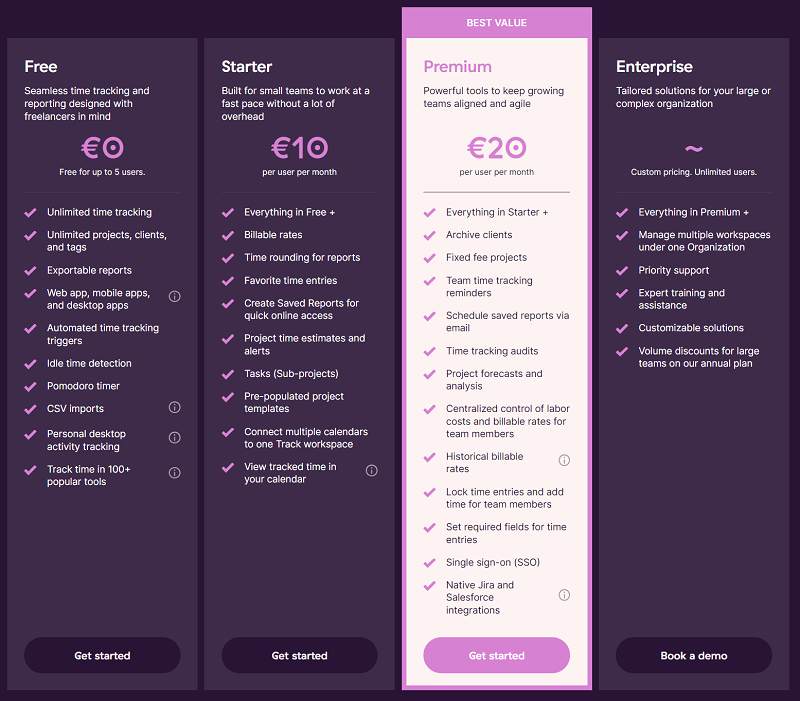Open info for Native Jira and Salesforce integrations
Viewport: 800px width, 701px height.
(x=564, y=594)
